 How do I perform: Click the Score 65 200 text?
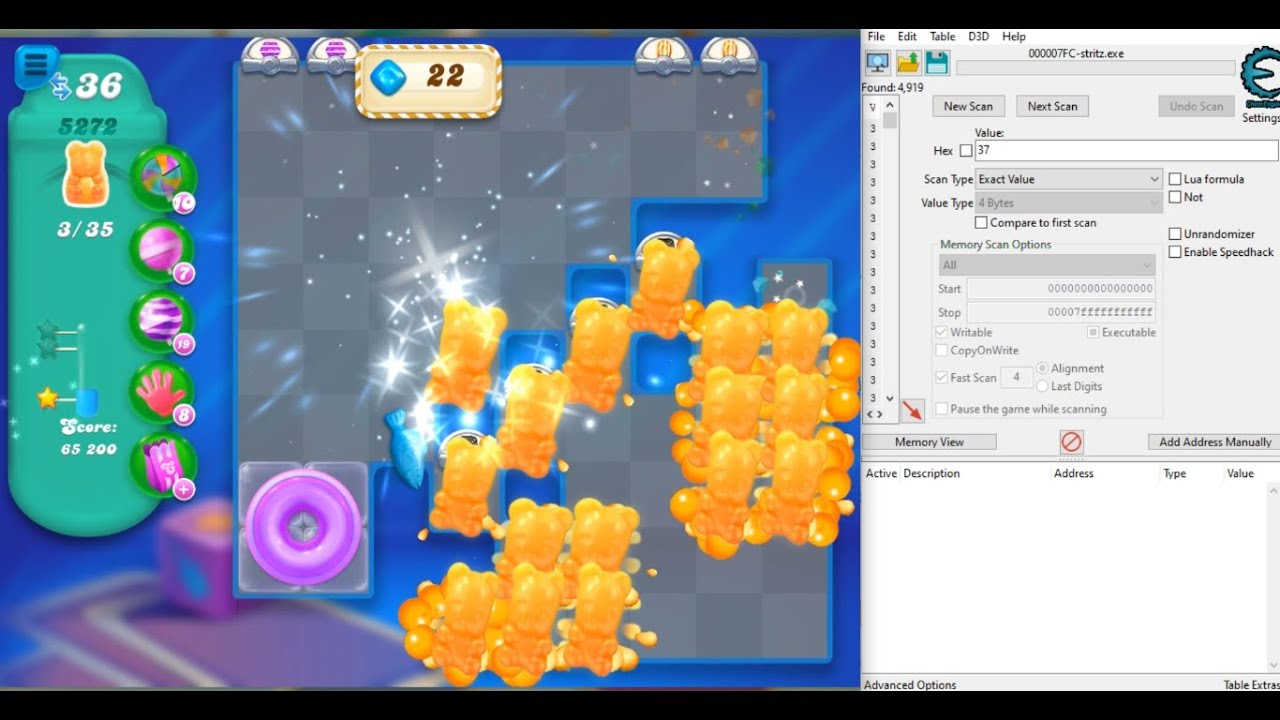[88, 438]
